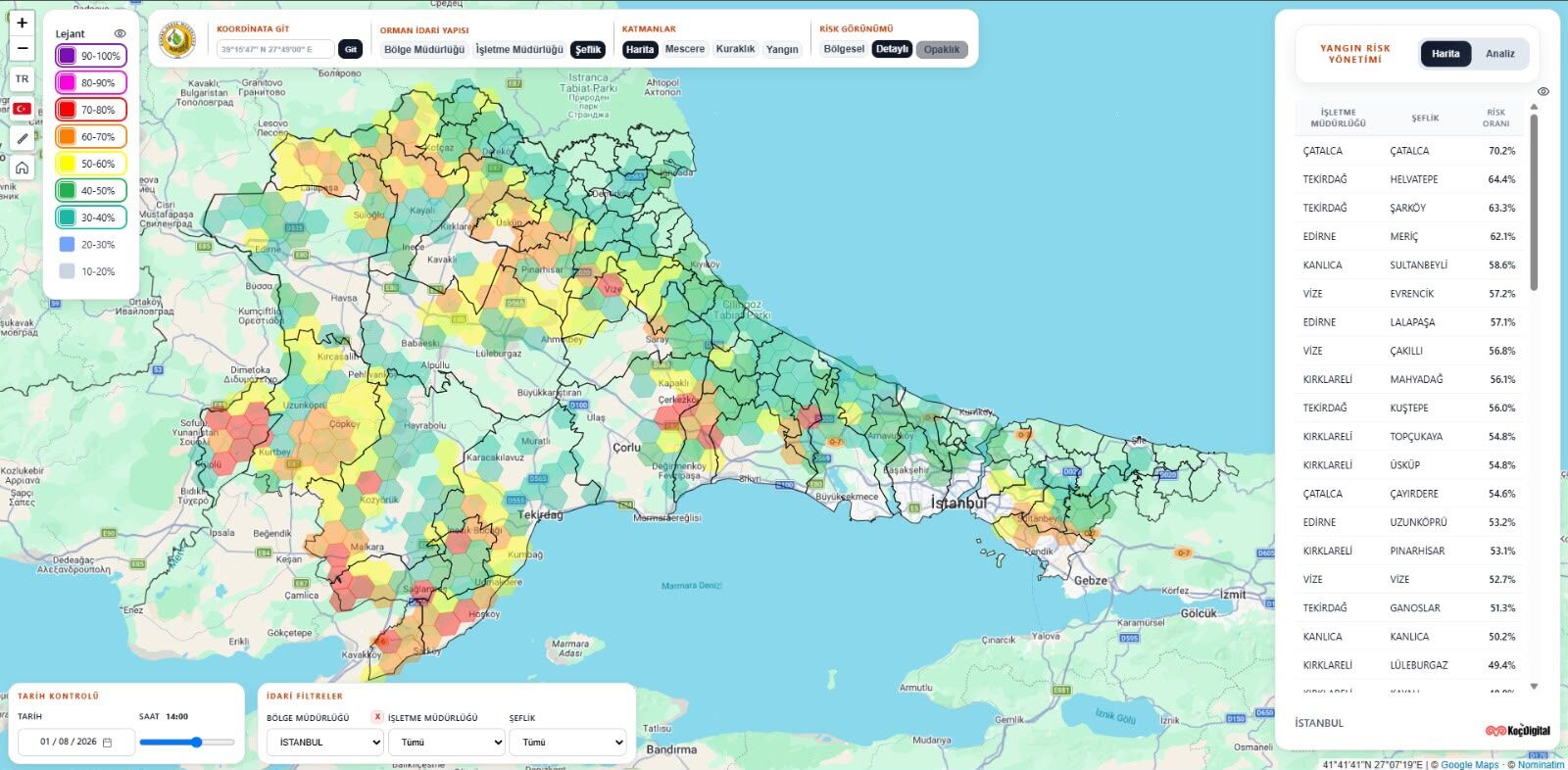Select İşletme Müdürlüğü administrative level

[x=519, y=49]
